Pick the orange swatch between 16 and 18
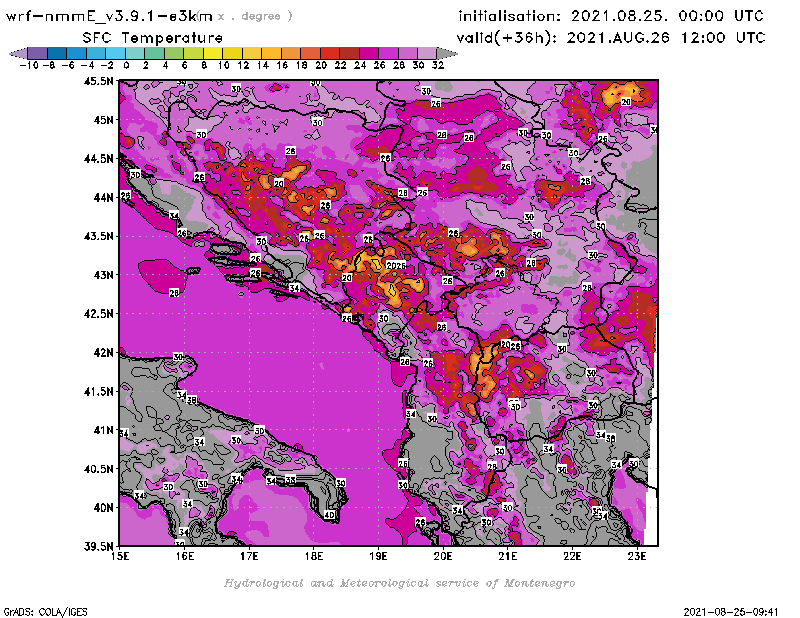800x618 pixels. pos(291,53)
